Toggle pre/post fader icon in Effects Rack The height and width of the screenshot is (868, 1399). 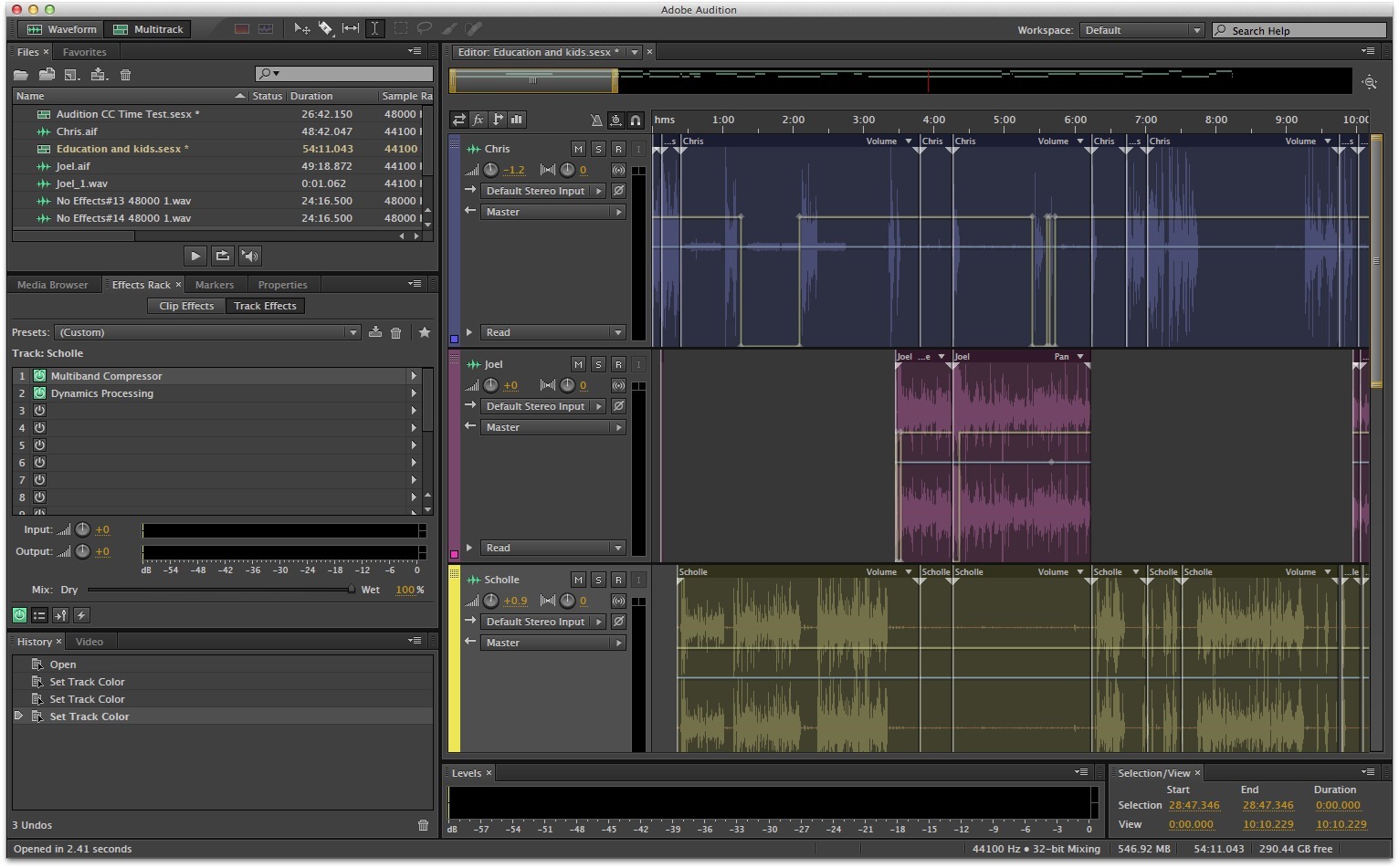tap(60, 615)
